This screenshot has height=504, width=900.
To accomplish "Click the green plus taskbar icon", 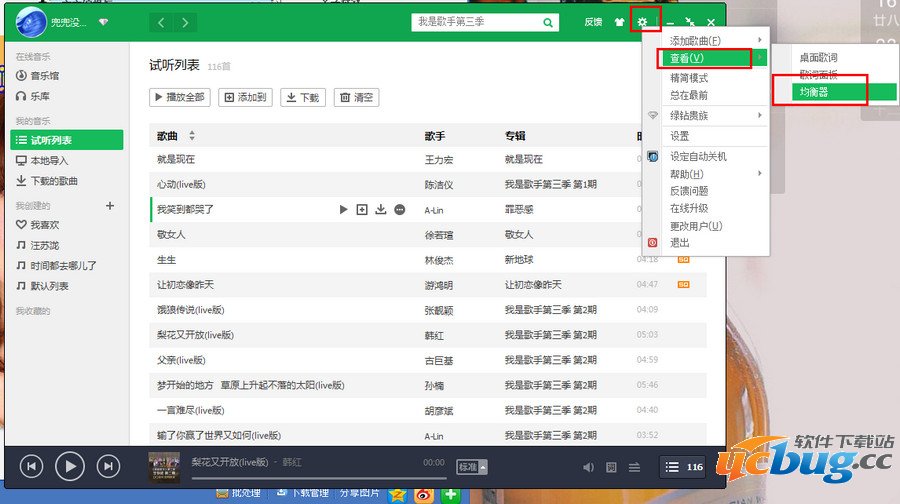I will click(451, 494).
